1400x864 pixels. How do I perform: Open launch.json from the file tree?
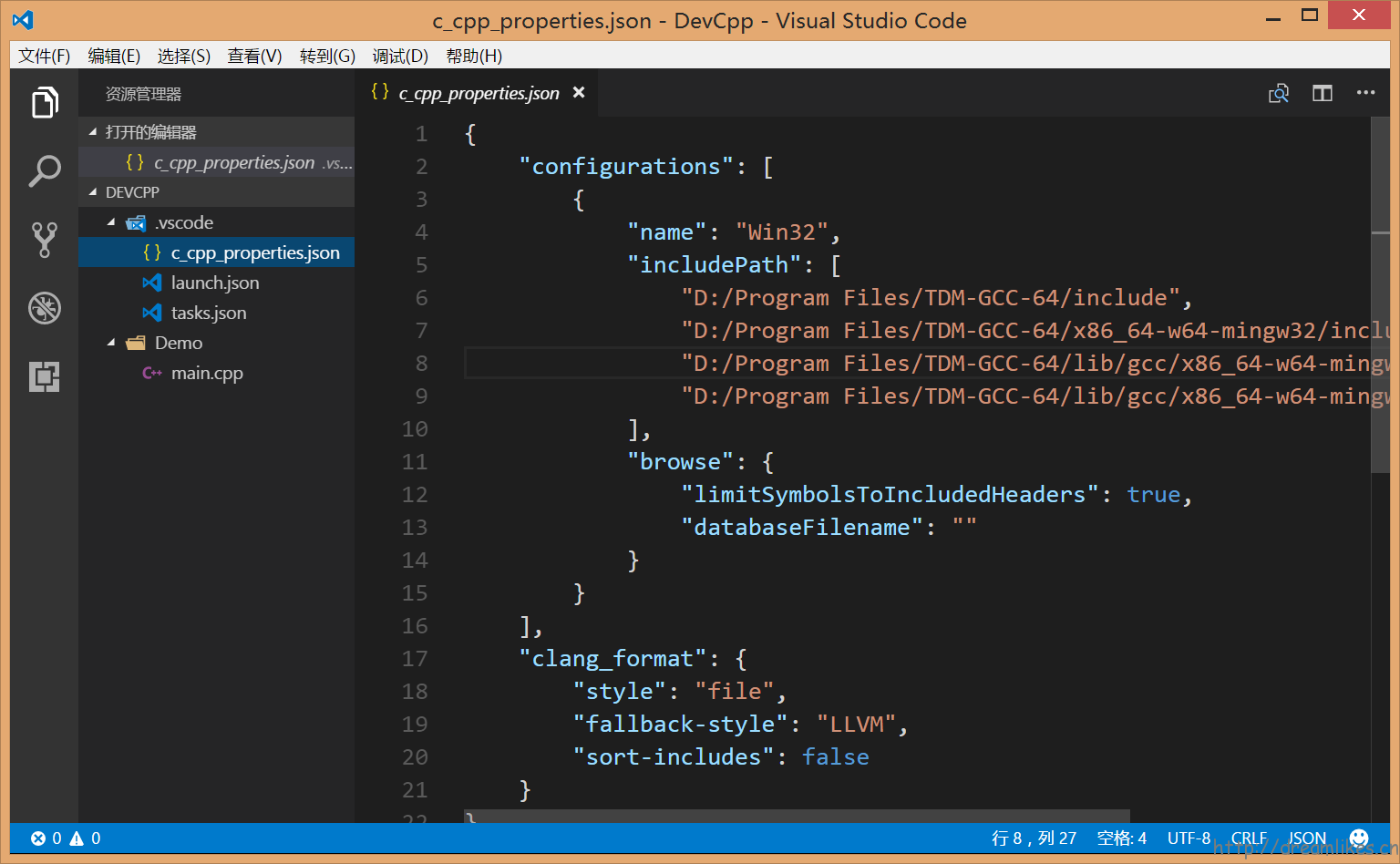216,283
